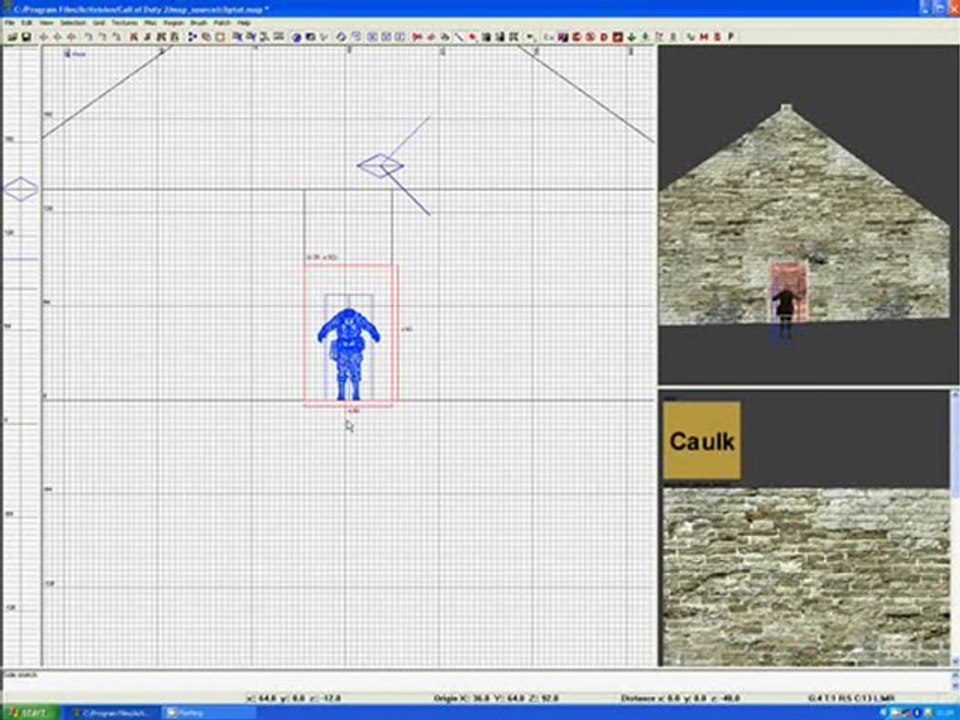Click the yellow hollow square brush icon
Screen dimensions: 960x720
[x=220, y=37]
